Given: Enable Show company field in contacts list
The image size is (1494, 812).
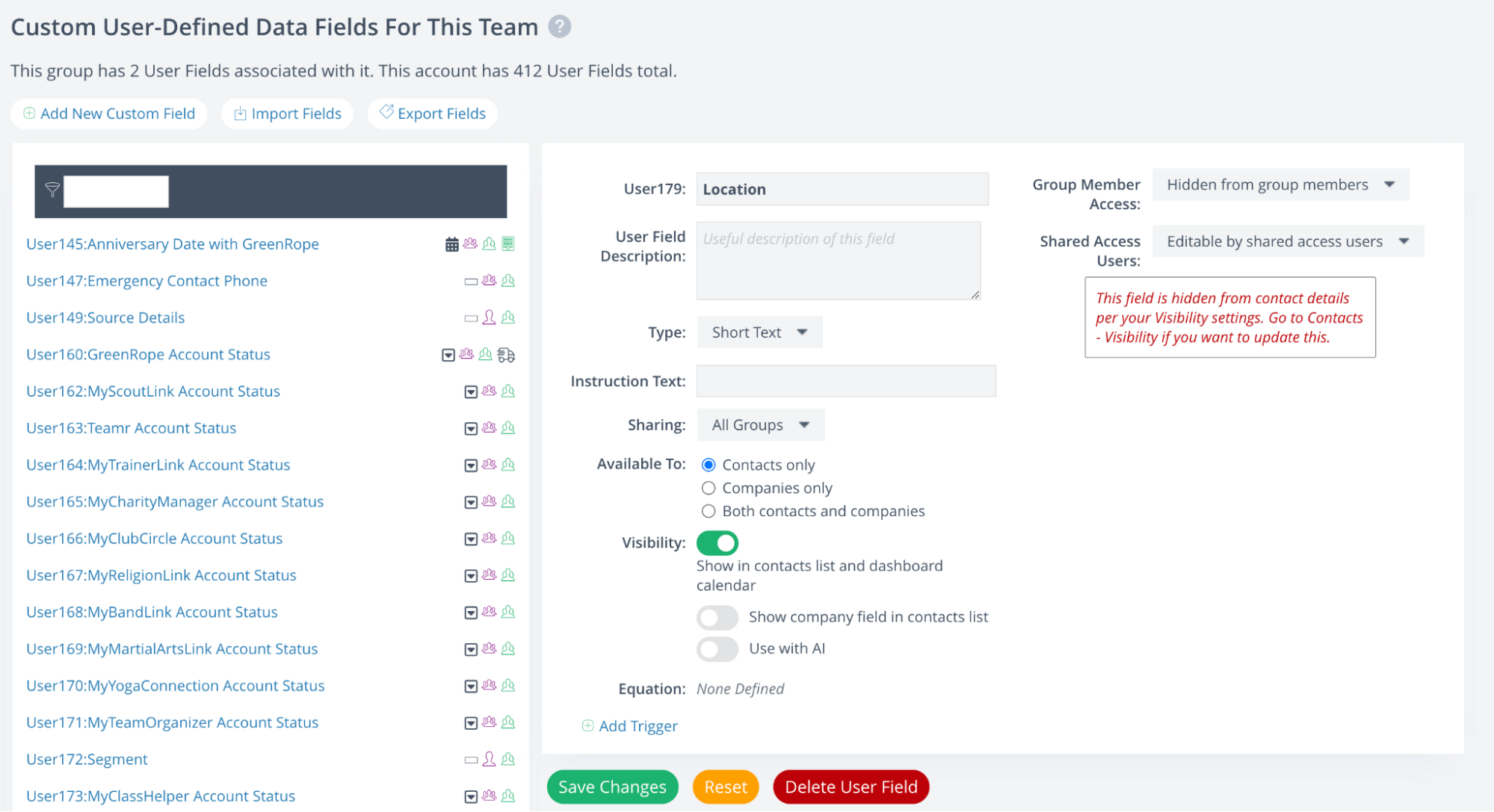Looking at the screenshot, I should point(717,617).
